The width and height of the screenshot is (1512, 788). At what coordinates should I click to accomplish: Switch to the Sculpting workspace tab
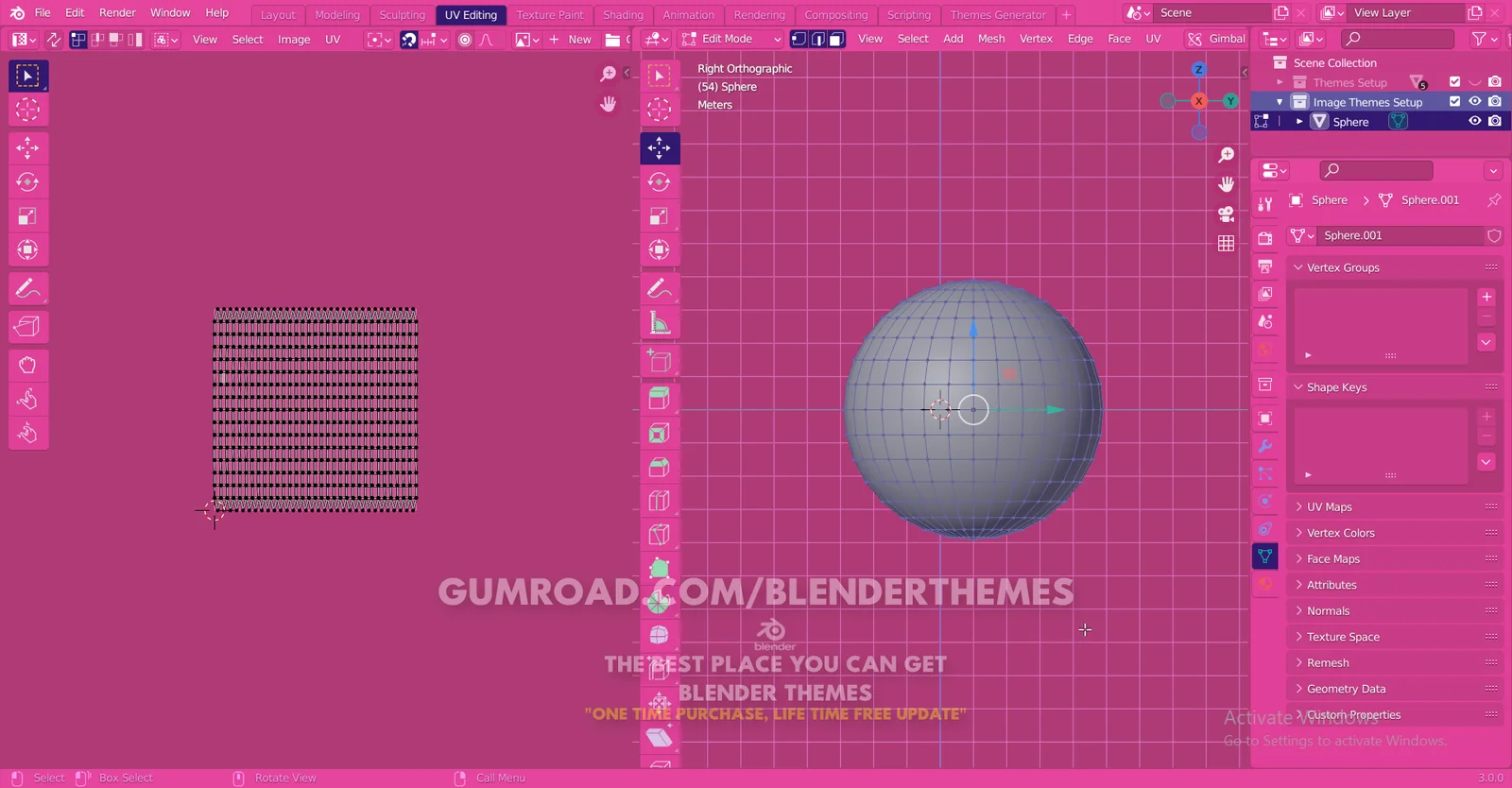coord(403,15)
